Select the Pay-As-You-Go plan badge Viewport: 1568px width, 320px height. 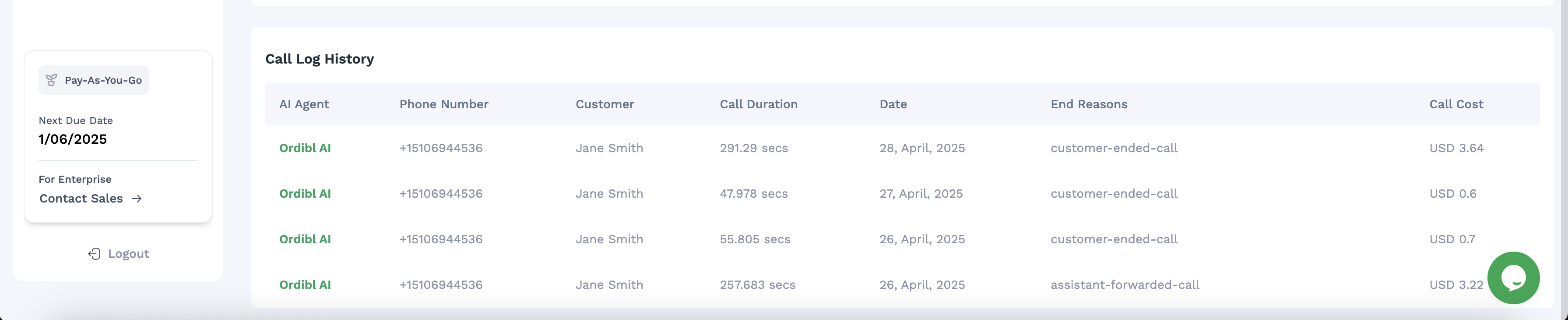pyautogui.click(x=94, y=80)
